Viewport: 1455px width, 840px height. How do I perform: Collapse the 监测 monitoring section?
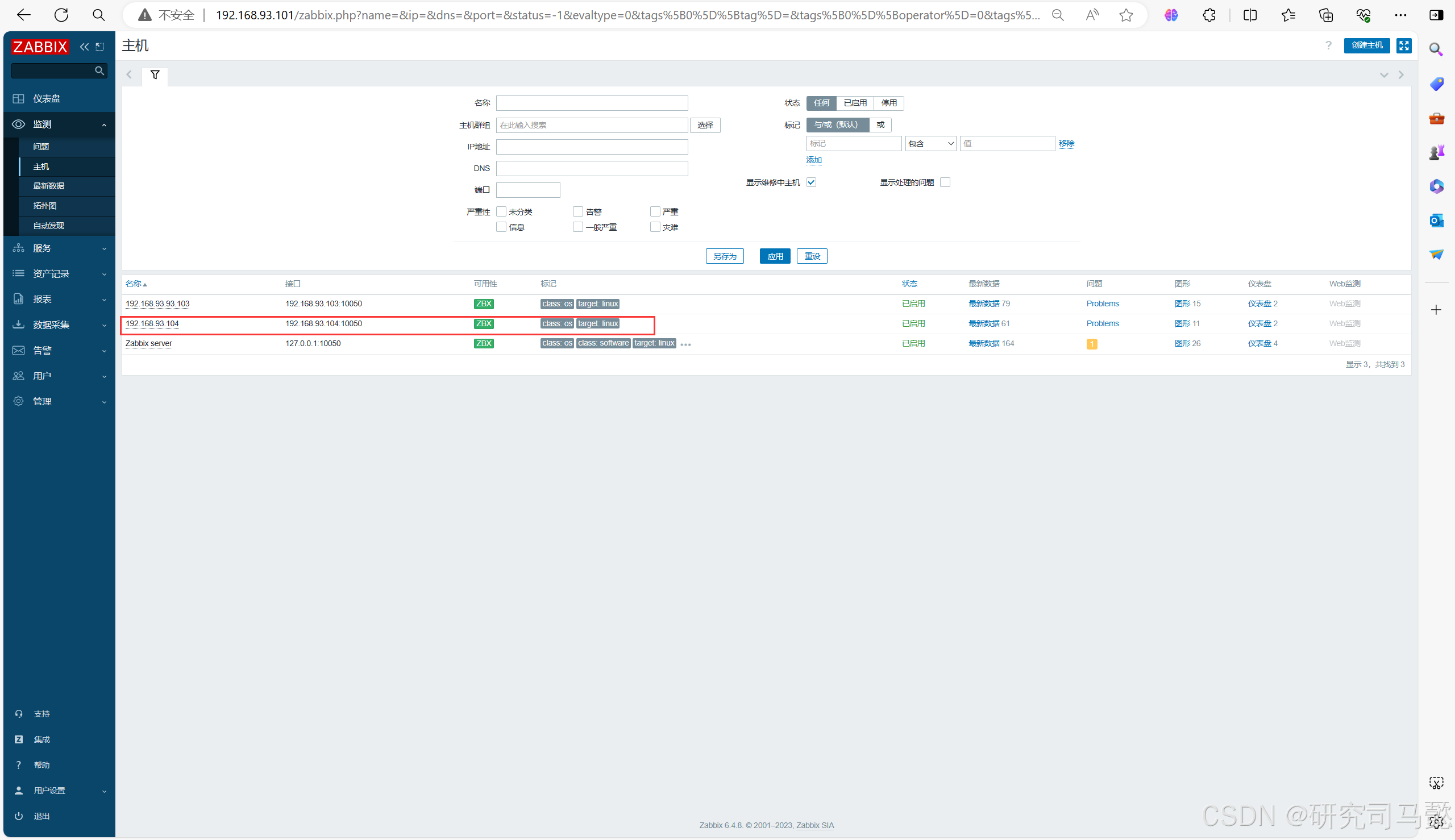tap(59, 124)
